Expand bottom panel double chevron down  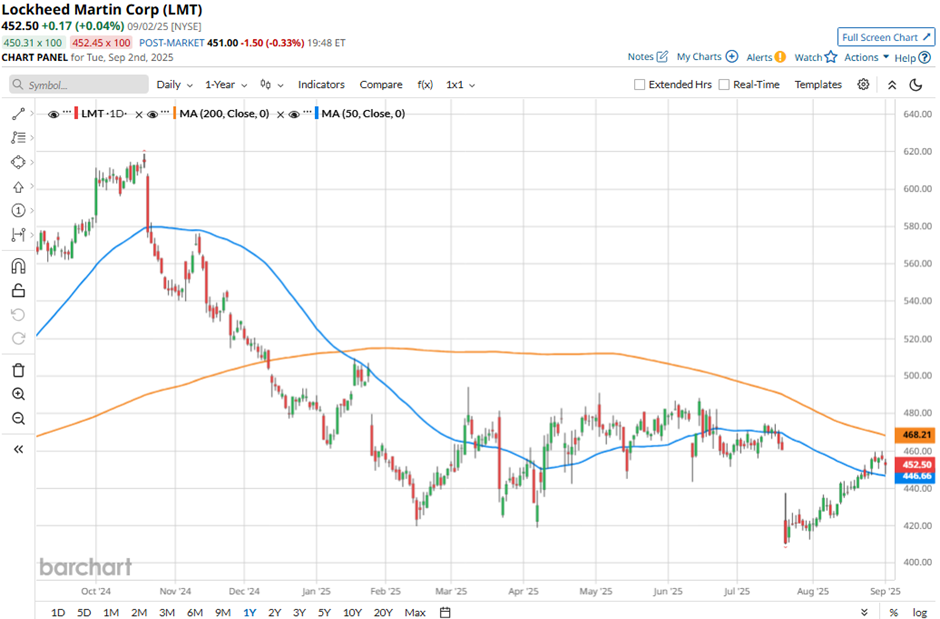coord(864,612)
